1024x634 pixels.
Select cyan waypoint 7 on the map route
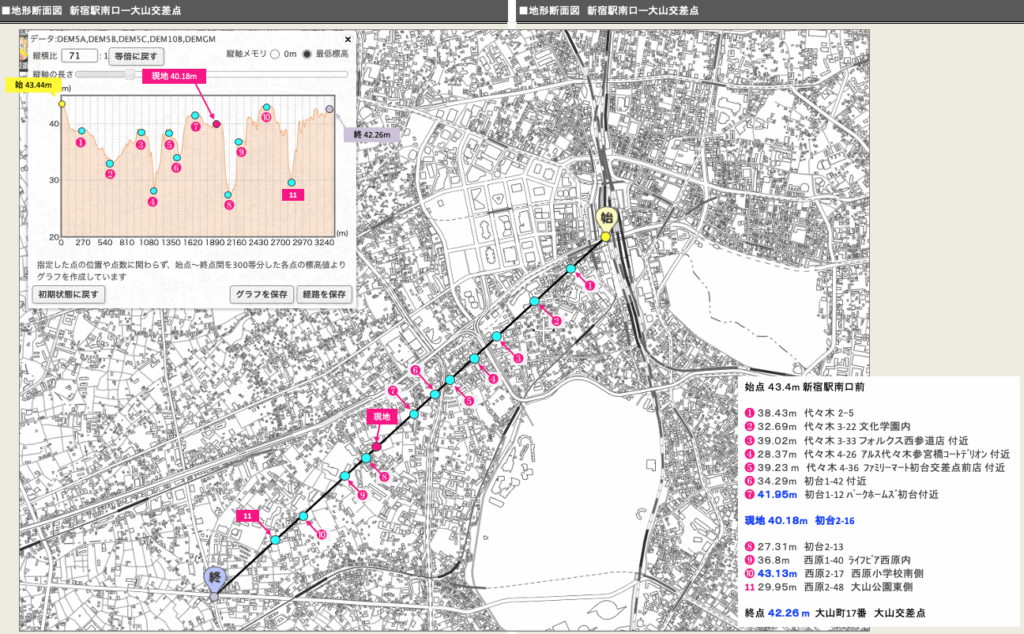(414, 414)
